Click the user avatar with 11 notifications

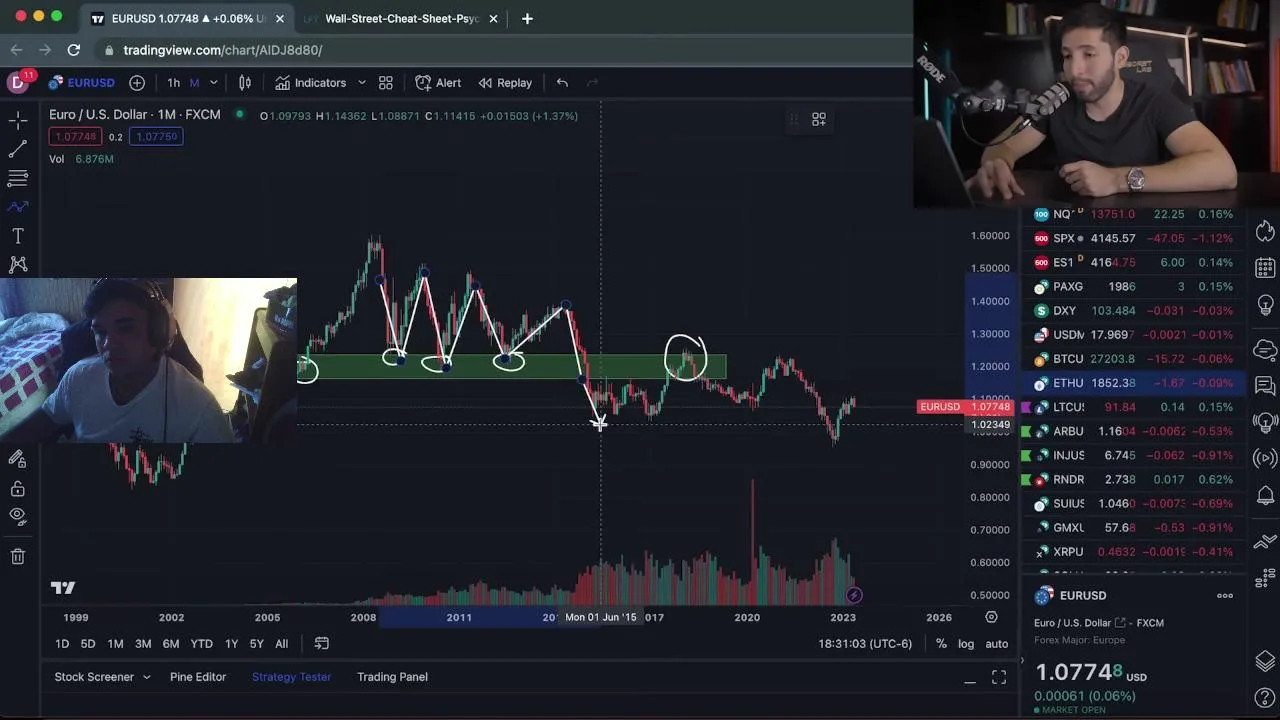[18, 82]
